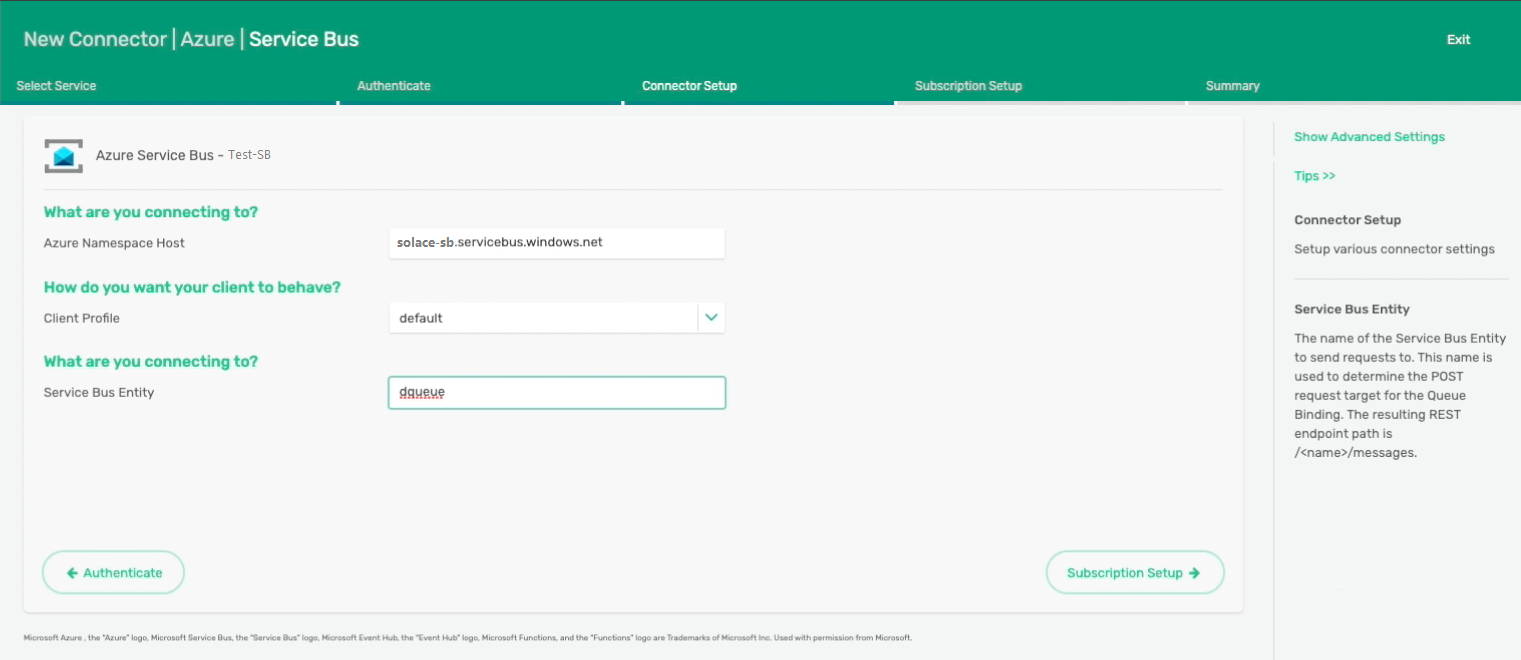Click the Service Bus Entity help heading
1521x660 pixels.
coord(1351,310)
